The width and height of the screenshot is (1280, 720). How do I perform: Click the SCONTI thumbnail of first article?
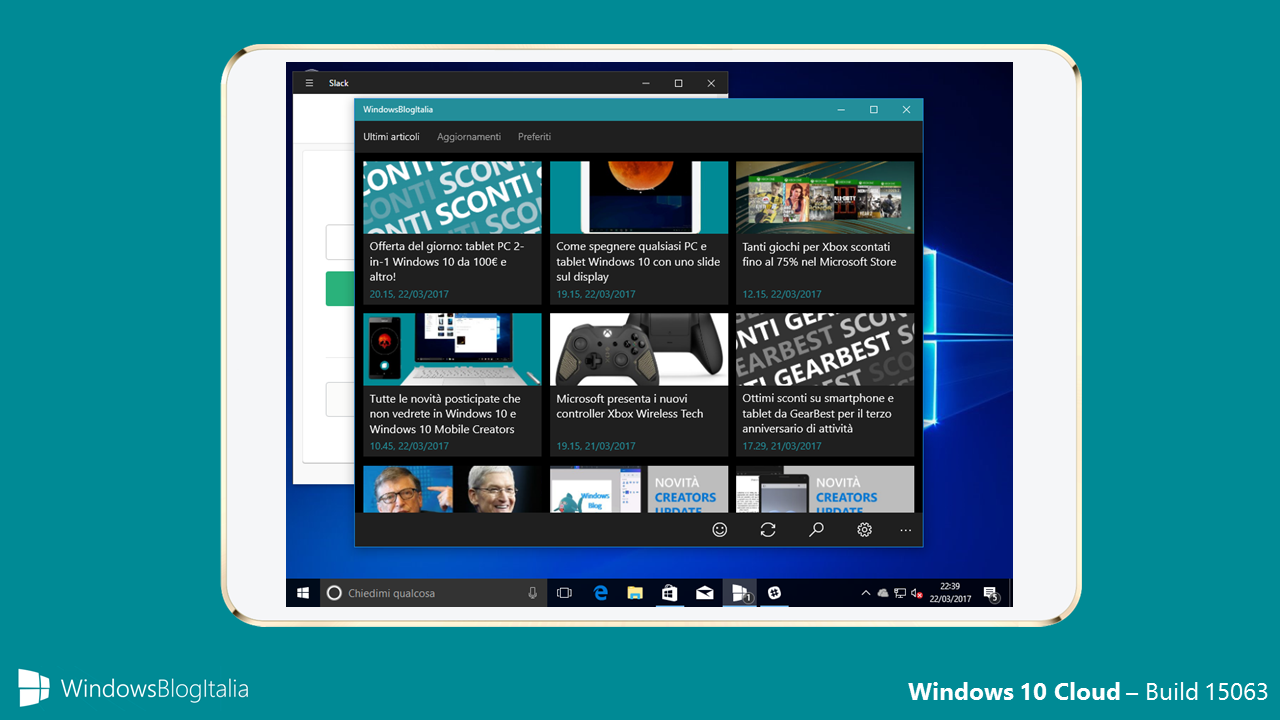452,198
